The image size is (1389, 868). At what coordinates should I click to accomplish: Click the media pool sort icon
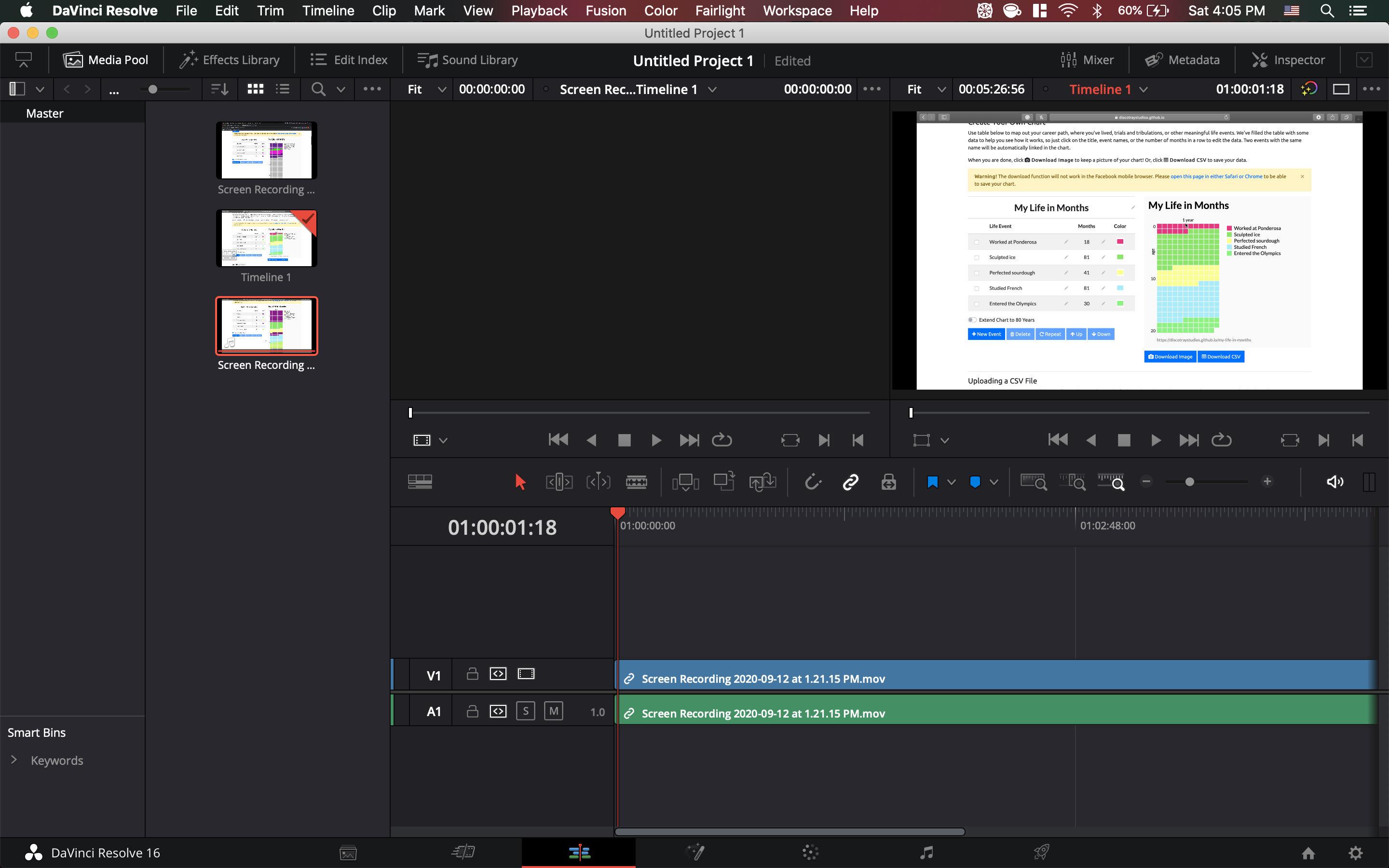point(219,89)
